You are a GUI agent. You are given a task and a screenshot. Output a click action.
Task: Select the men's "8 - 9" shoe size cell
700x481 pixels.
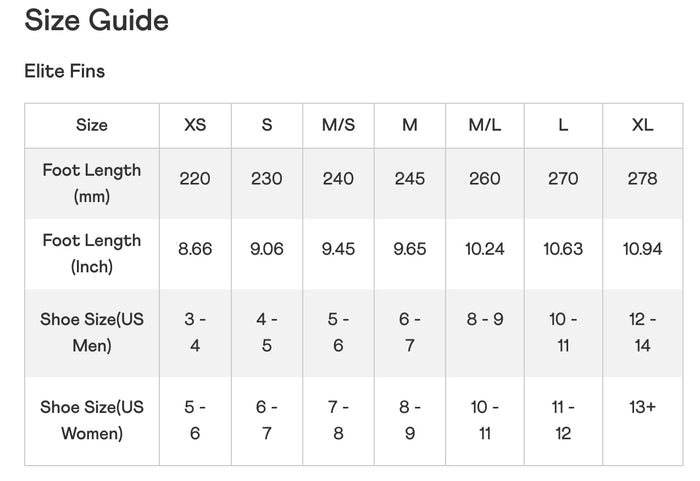click(485, 320)
